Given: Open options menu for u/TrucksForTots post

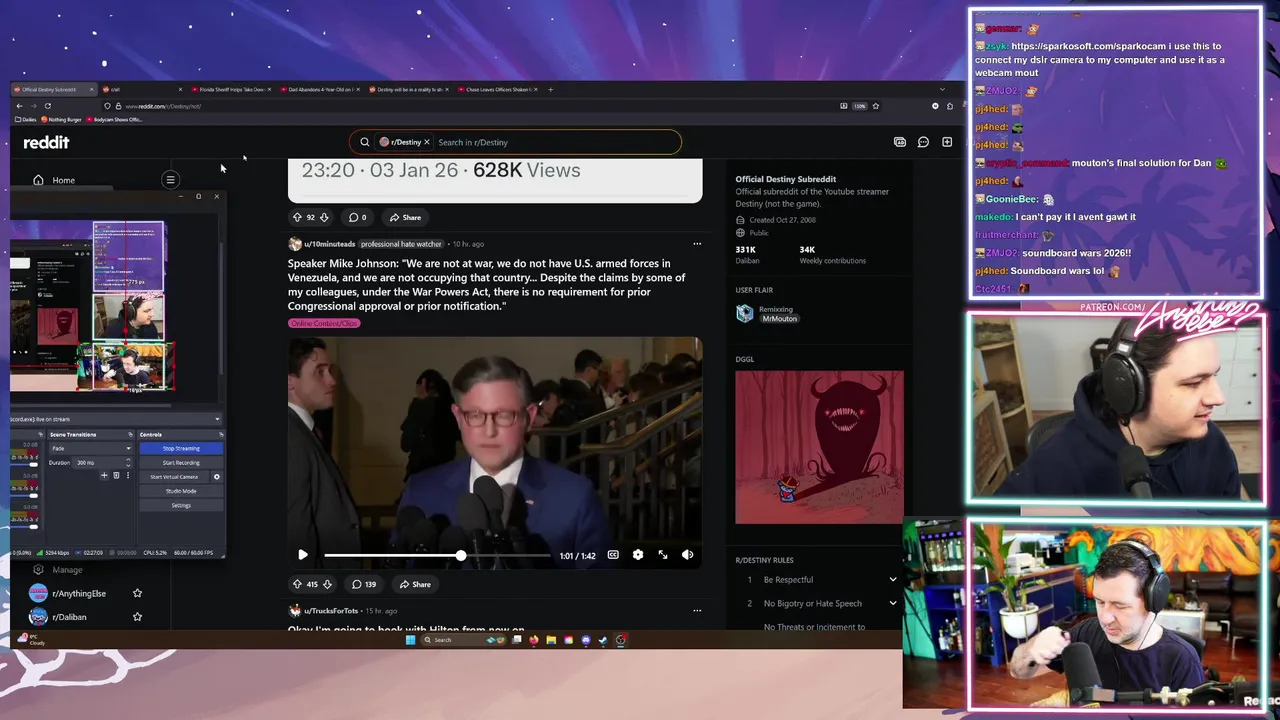Looking at the screenshot, I should (697, 611).
